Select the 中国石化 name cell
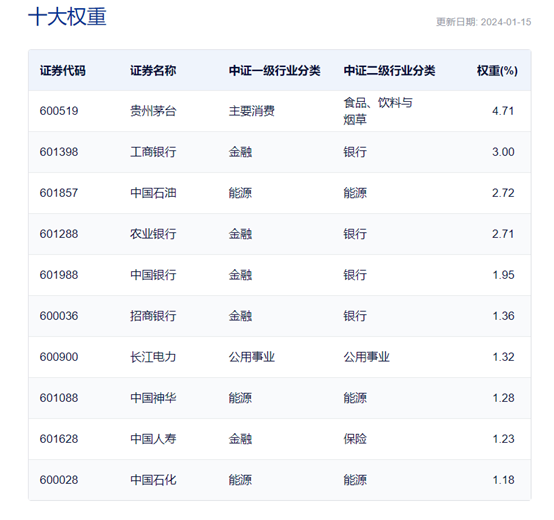Viewport: 554px width, 520px height. click(x=153, y=480)
